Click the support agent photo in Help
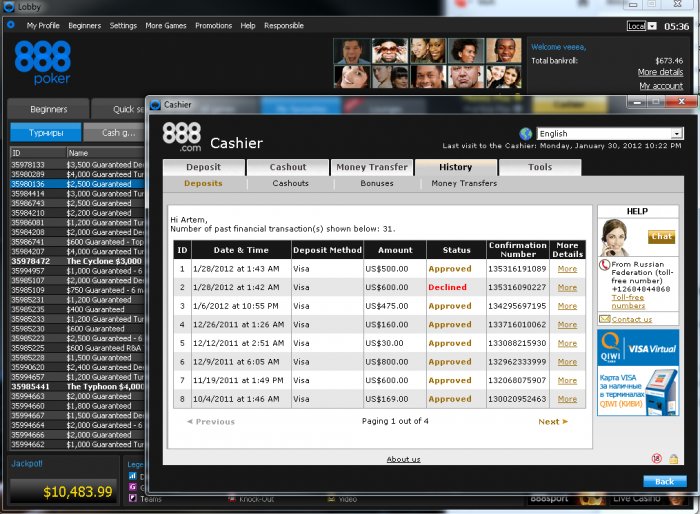700x514 pixels. [x=615, y=237]
